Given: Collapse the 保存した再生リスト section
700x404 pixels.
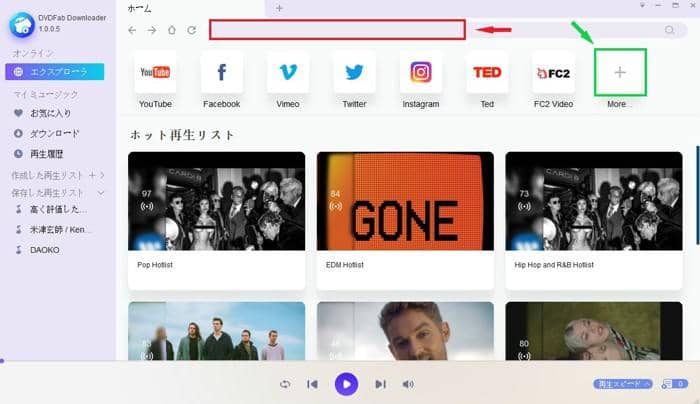Looking at the screenshot, I should point(100,192).
